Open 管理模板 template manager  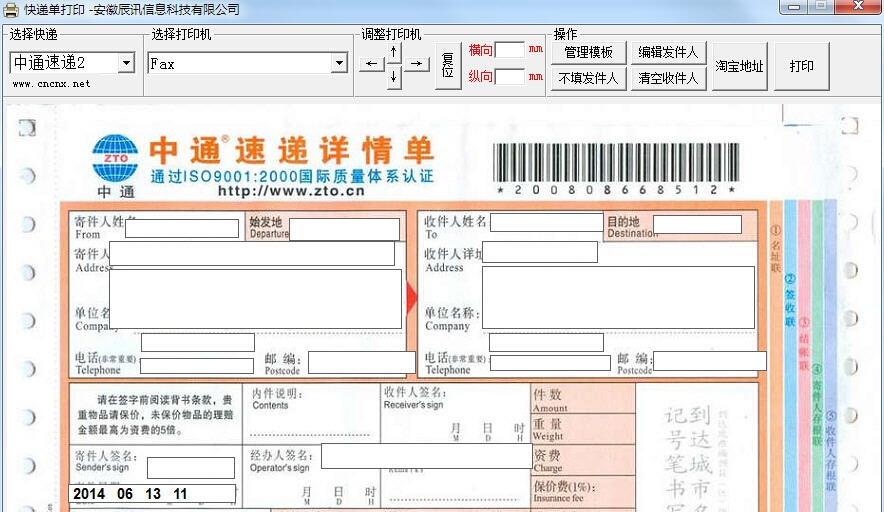(x=589, y=52)
